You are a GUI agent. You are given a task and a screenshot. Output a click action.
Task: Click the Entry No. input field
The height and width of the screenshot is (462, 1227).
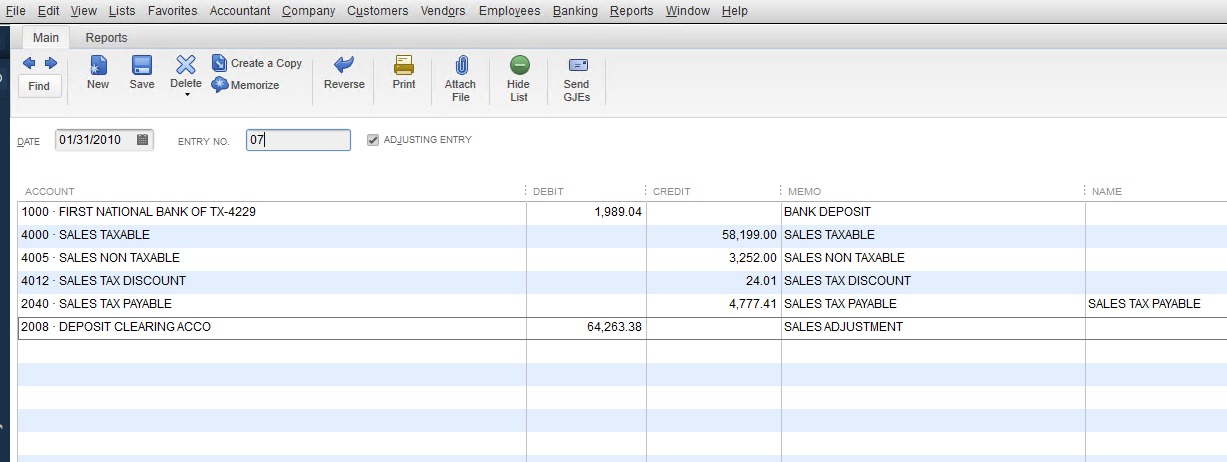pos(298,140)
